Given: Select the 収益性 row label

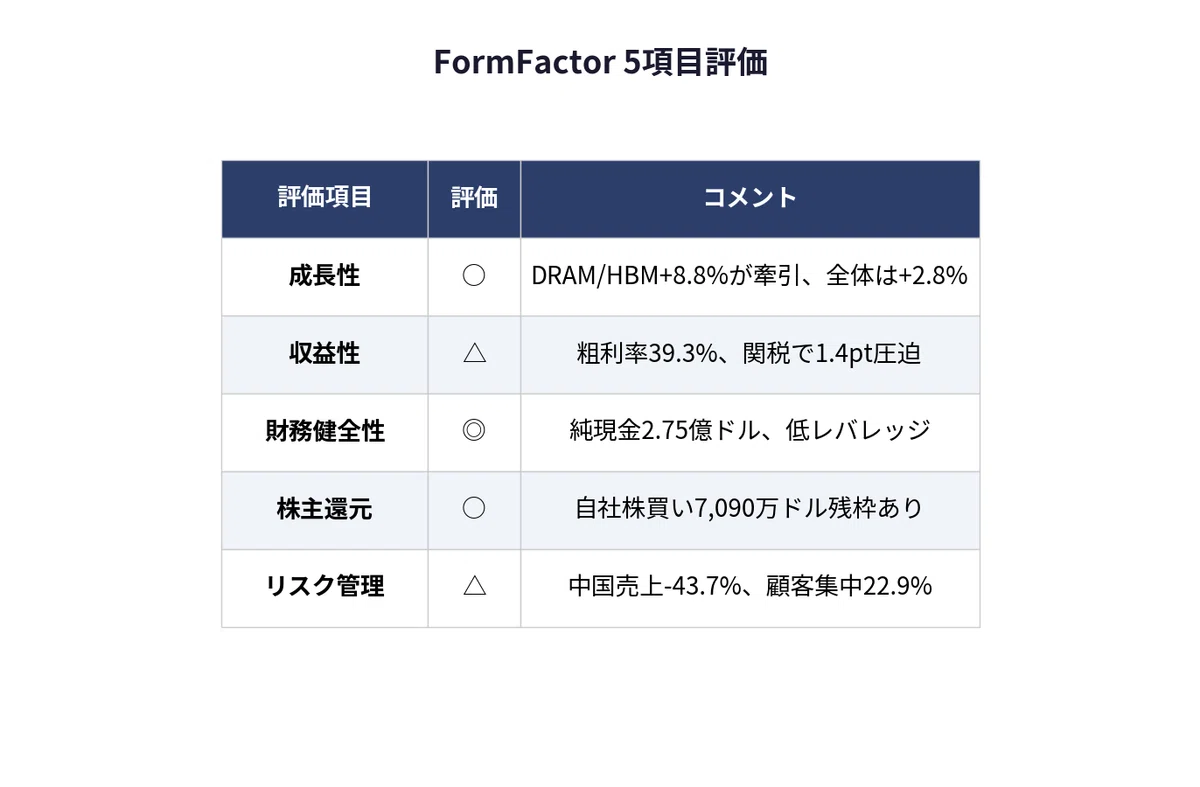Looking at the screenshot, I should pyautogui.click(x=324, y=354).
